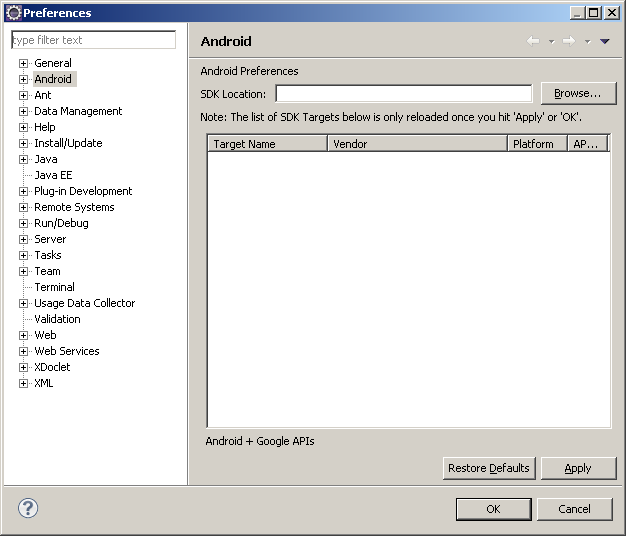This screenshot has width=626, height=536.
Task: Click the Restore Defaults button
Action: point(489,468)
